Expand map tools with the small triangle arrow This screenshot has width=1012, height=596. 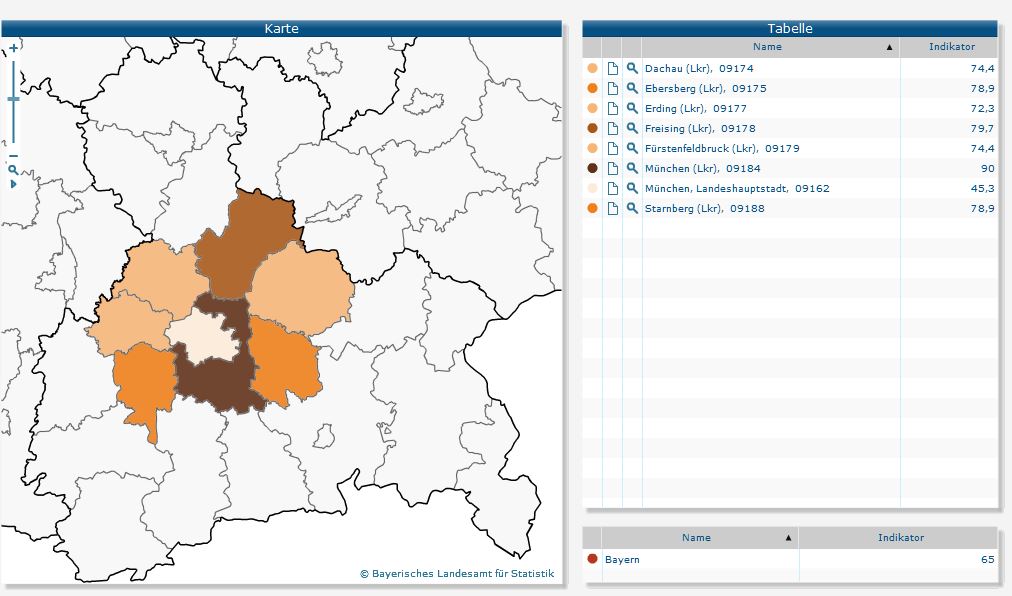pyautogui.click(x=13, y=184)
